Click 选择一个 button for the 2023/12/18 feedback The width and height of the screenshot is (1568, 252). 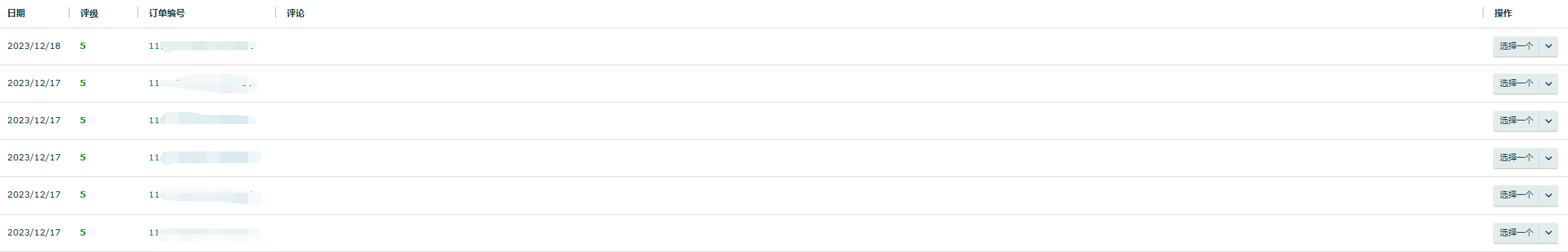tap(1516, 46)
